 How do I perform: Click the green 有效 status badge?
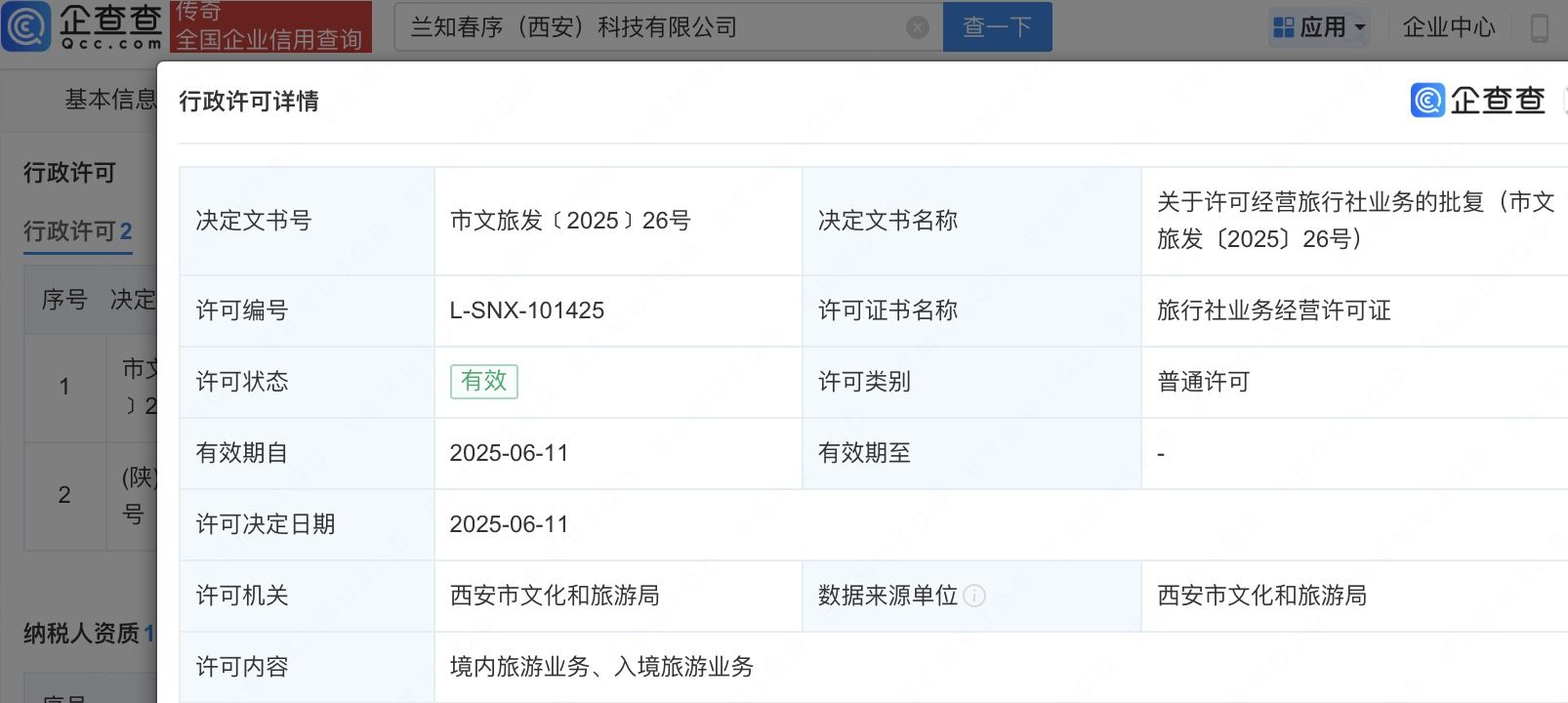tap(483, 381)
